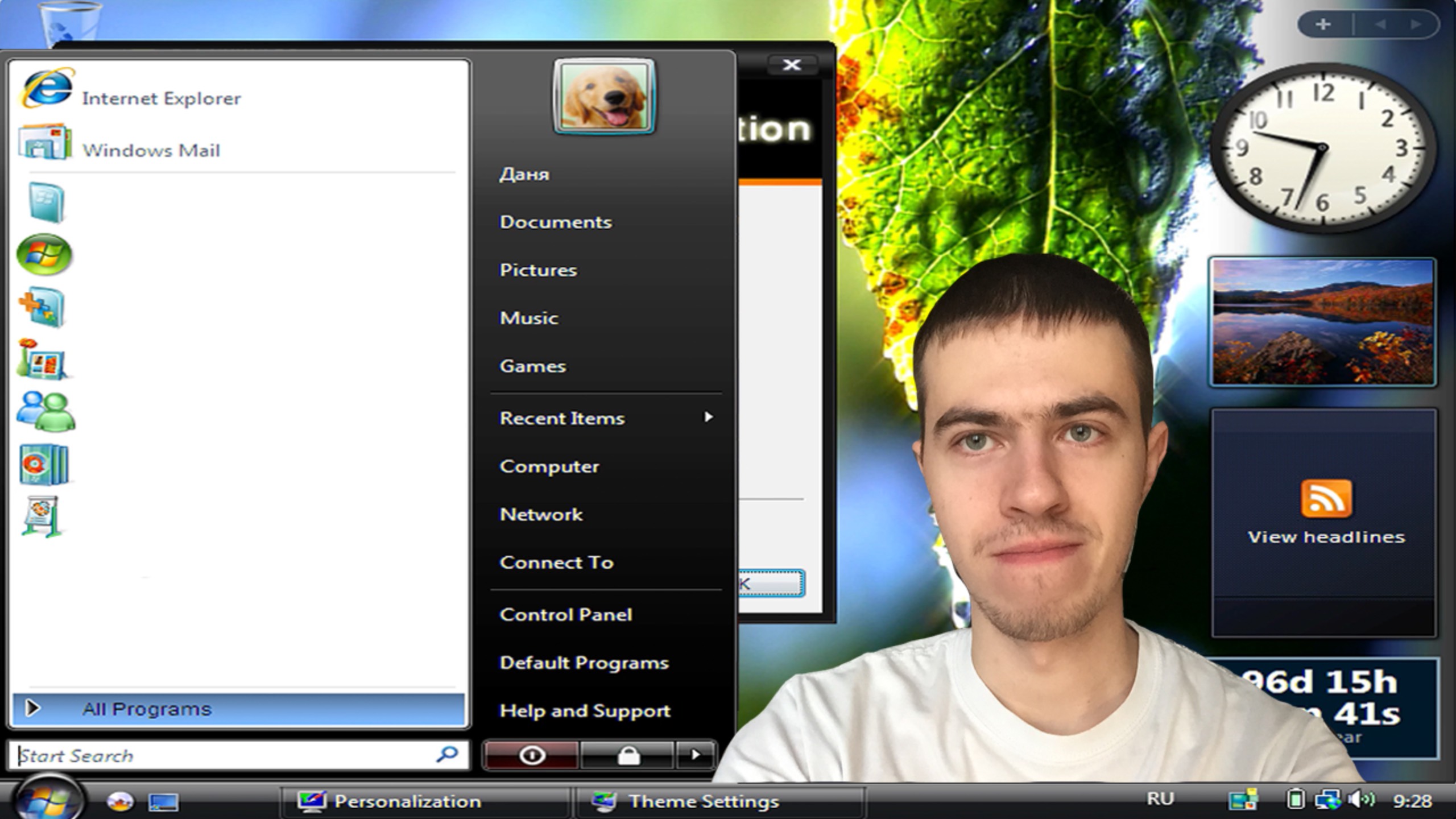The image size is (1456, 819).
Task: Open Games from the Start menu
Action: point(533,366)
